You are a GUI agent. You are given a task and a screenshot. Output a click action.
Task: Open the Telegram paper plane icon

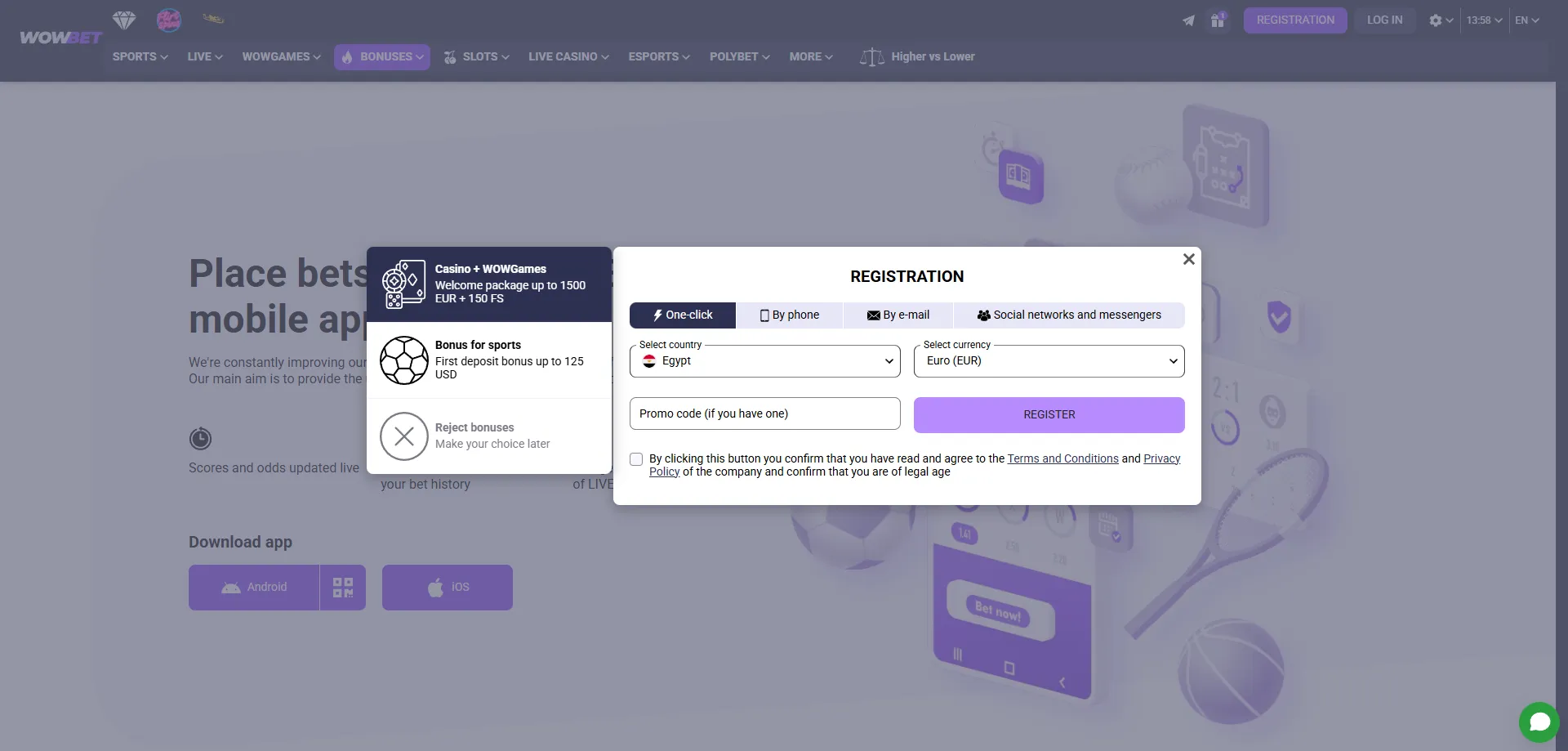point(1188,20)
